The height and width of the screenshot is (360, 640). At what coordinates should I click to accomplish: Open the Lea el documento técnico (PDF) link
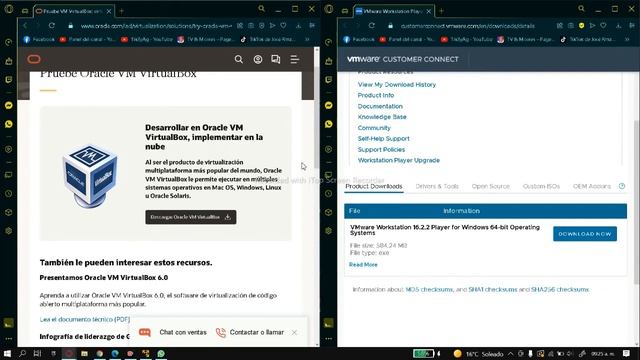(x=85, y=319)
